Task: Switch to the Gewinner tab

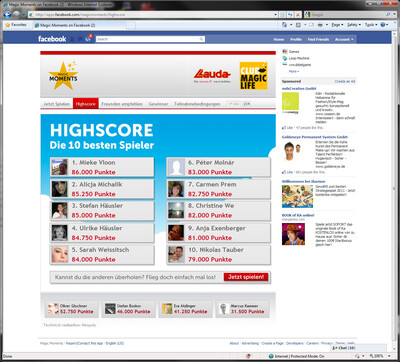Action: [158, 104]
